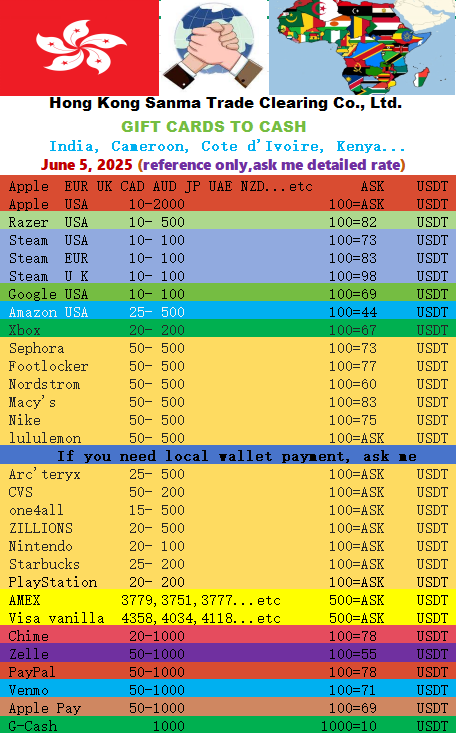
Task: Select '3779,3751,3777...etc' AMEX numbers
Action: tap(201, 600)
